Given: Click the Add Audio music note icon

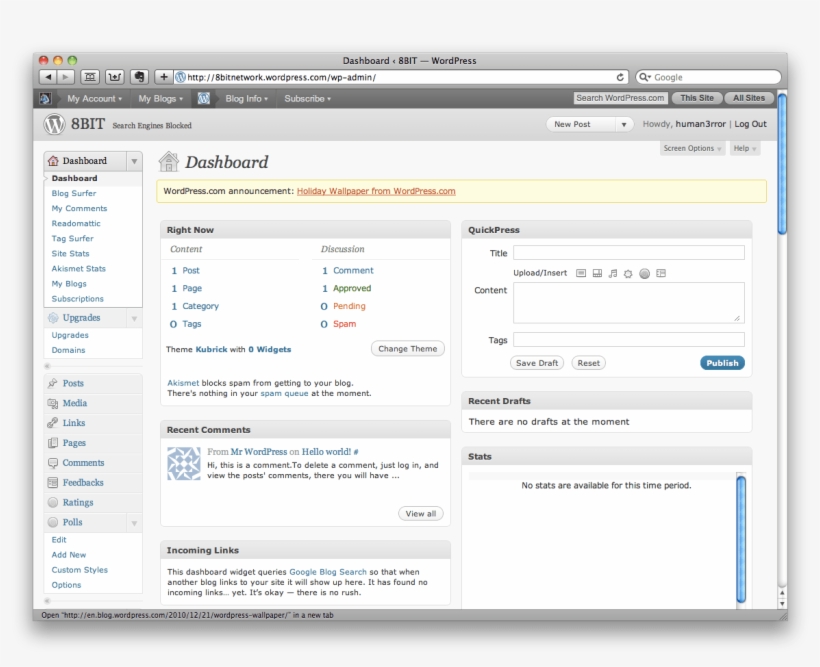Looking at the screenshot, I should click(x=613, y=273).
